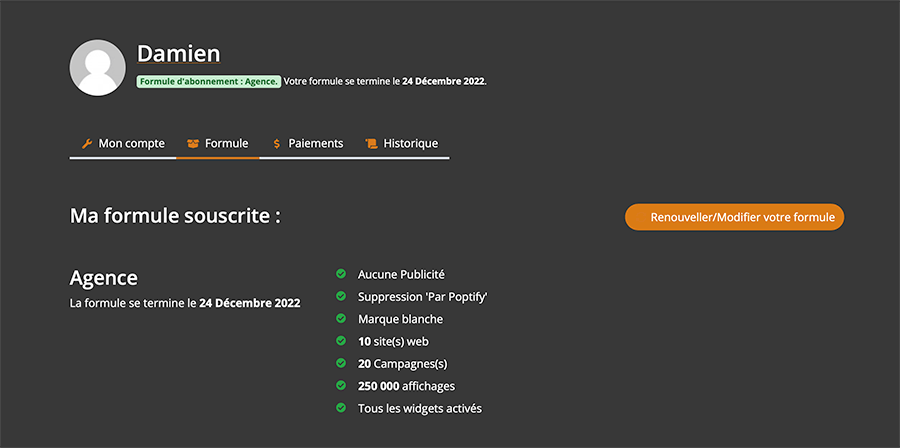Click the wrench icon beside Mon compte
The height and width of the screenshot is (448, 900).
click(x=87, y=143)
